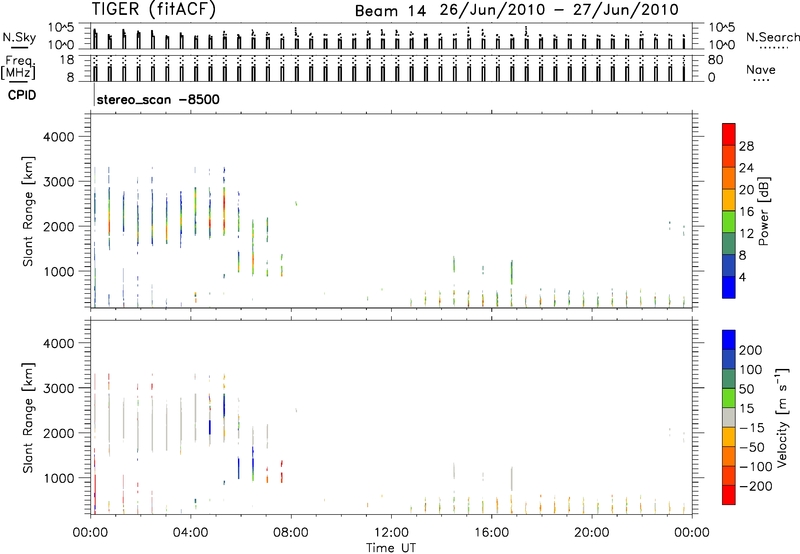Click the '12:00' time tick label

(x=391, y=533)
